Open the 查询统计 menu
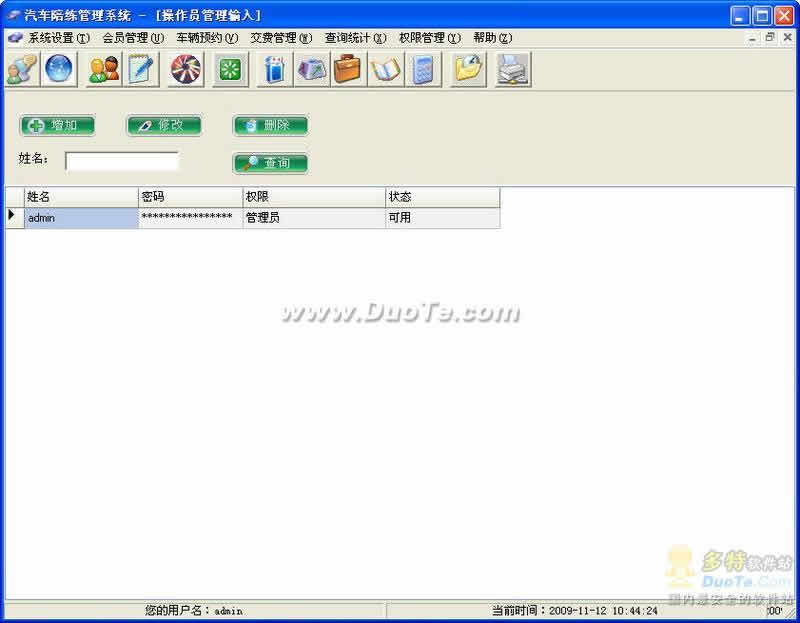 [355, 38]
